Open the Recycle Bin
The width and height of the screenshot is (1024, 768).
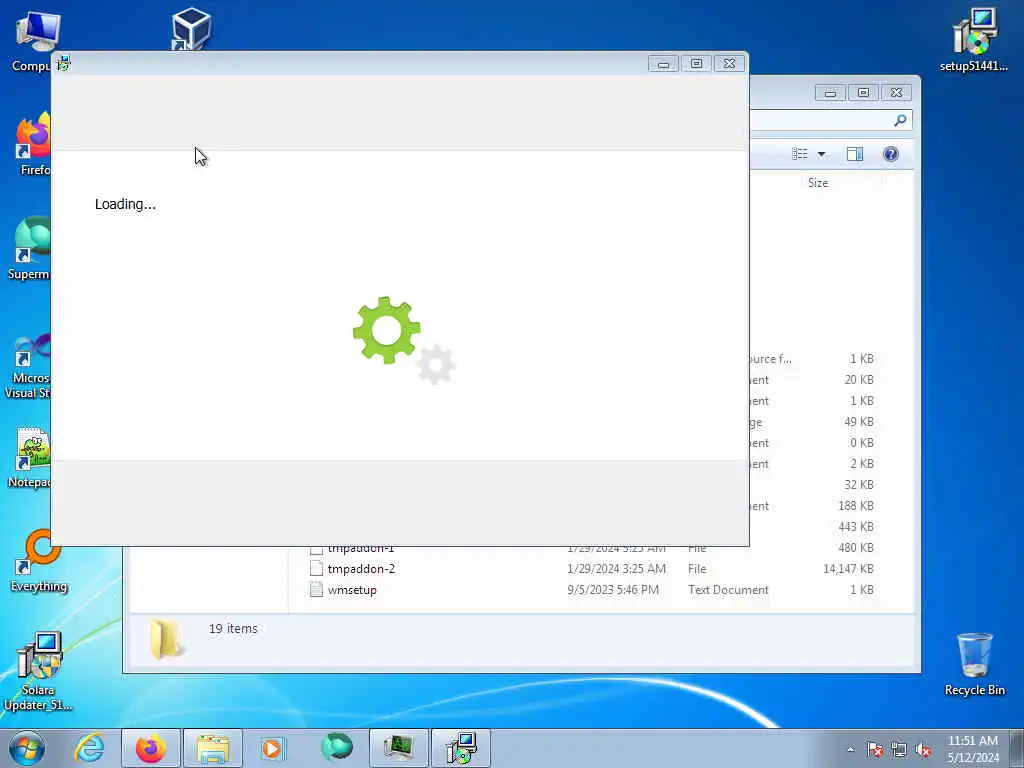974,664
